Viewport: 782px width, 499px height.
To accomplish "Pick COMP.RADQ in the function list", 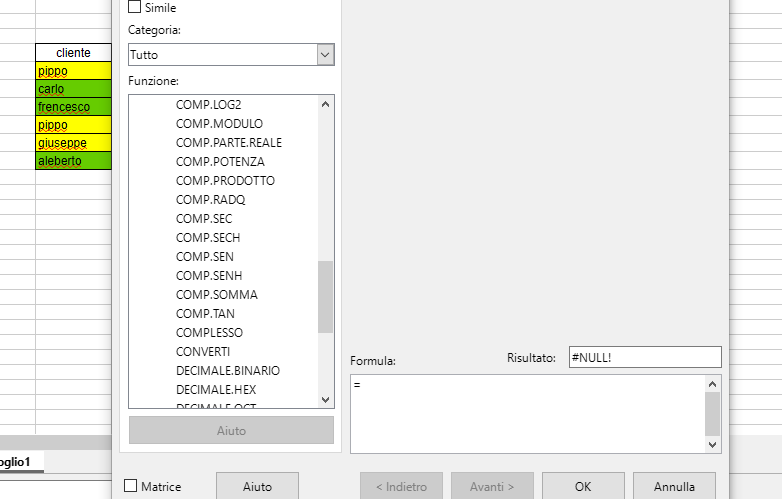I will (x=210, y=200).
